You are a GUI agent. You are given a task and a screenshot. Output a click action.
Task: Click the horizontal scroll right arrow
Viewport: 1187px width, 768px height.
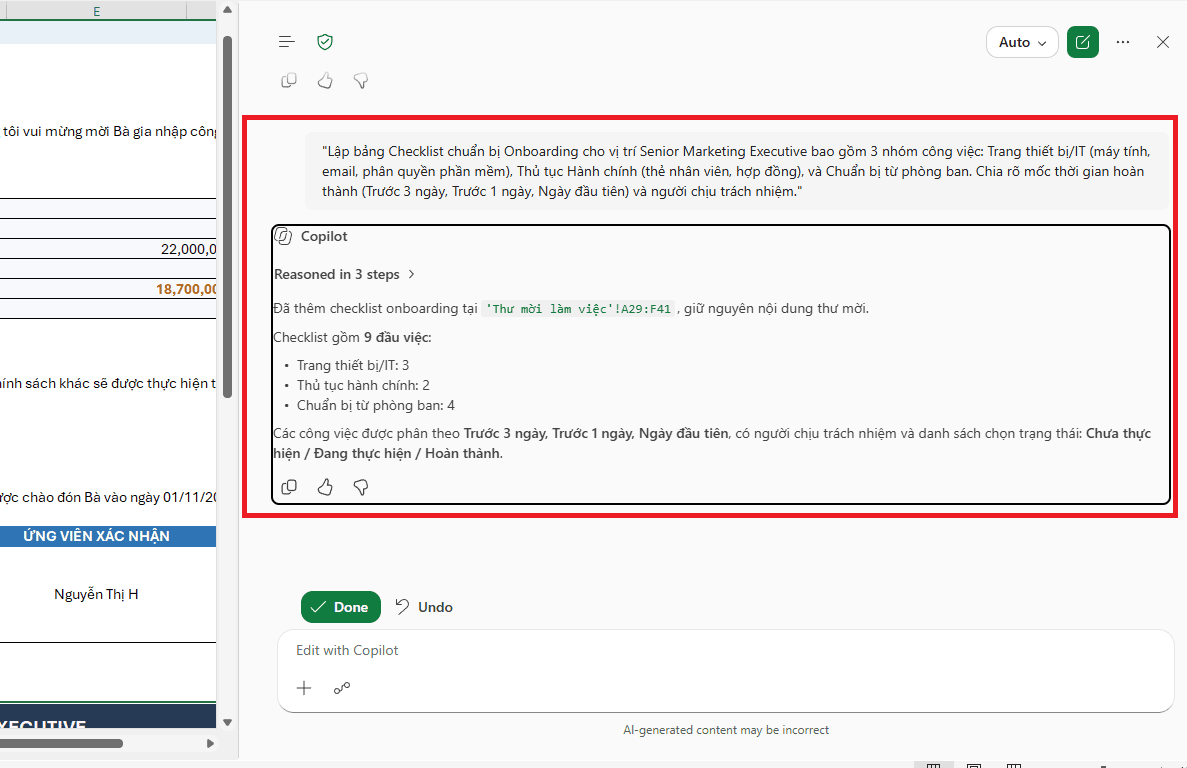pyautogui.click(x=210, y=744)
